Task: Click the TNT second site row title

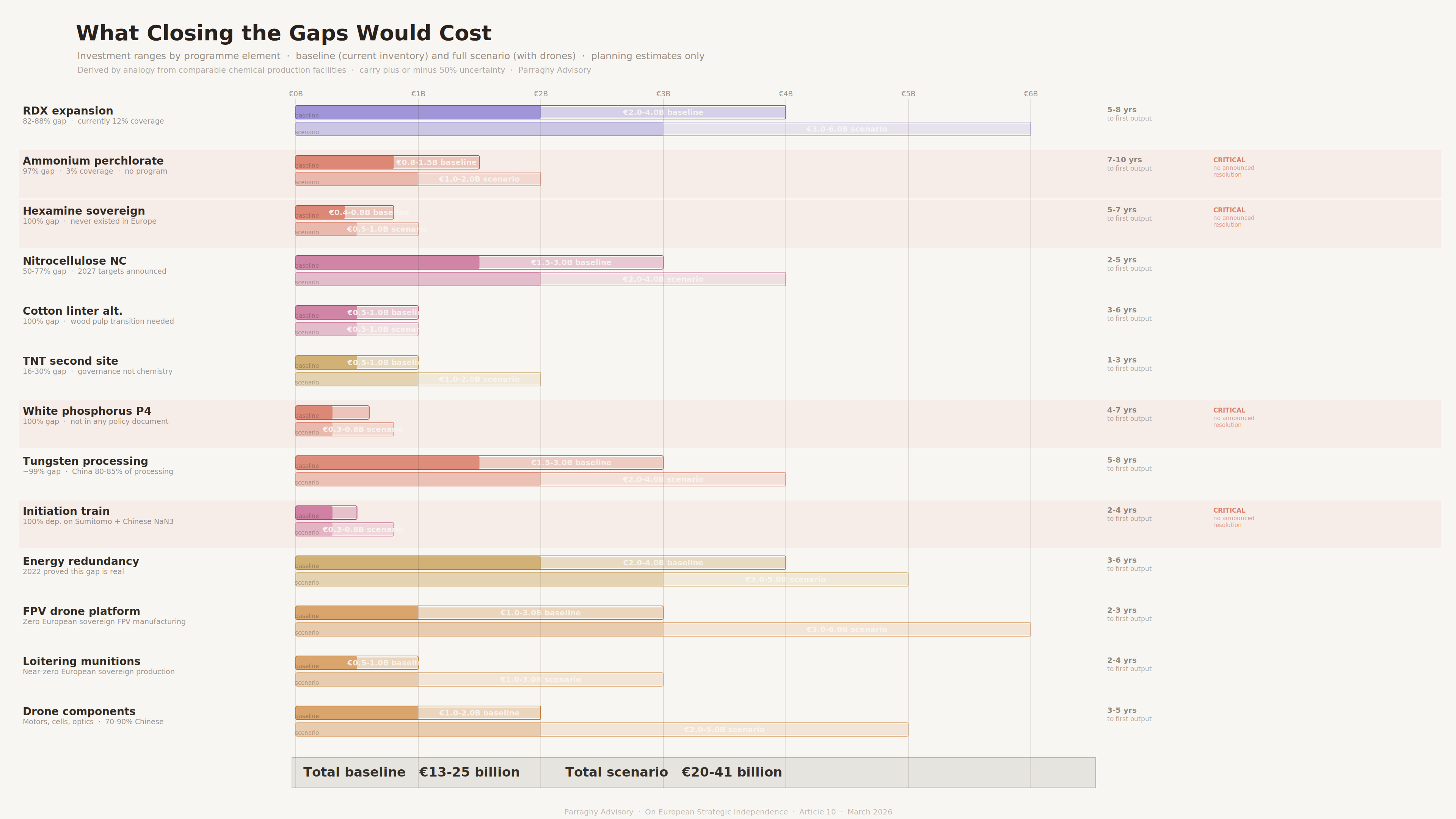Action: tap(71, 361)
